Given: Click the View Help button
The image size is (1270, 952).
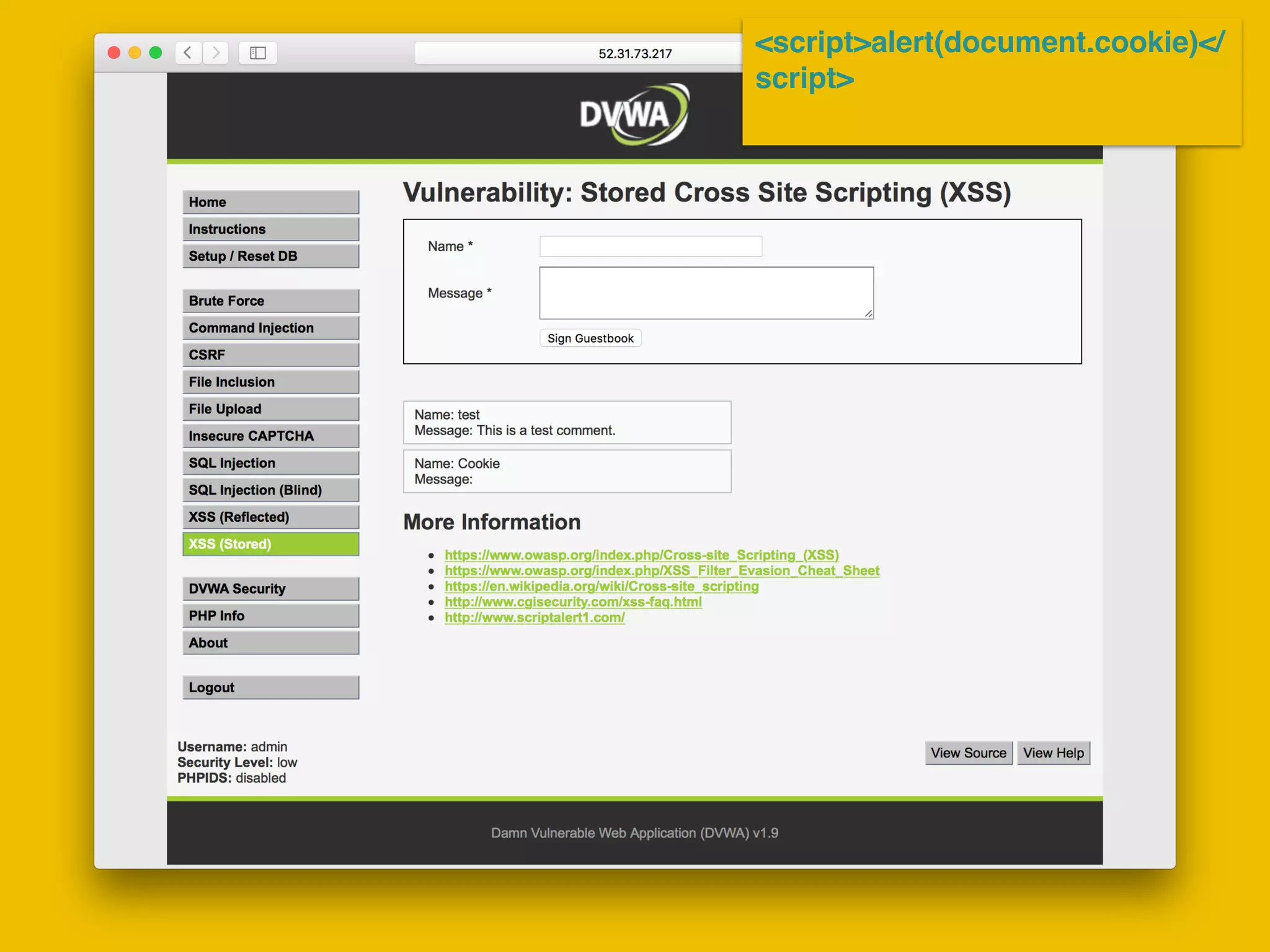Looking at the screenshot, I should click(1053, 753).
